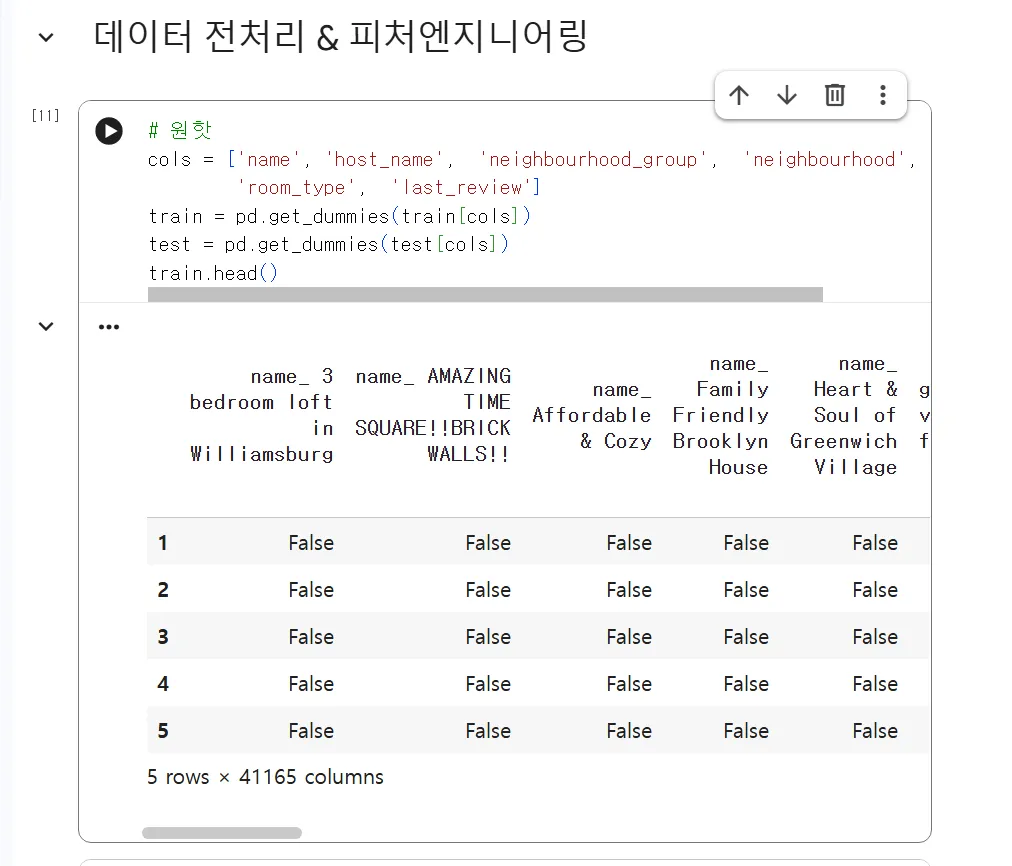The height and width of the screenshot is (866, 1012).
Task: Move the cell down using the toolbar arrow
Action: 787,94
